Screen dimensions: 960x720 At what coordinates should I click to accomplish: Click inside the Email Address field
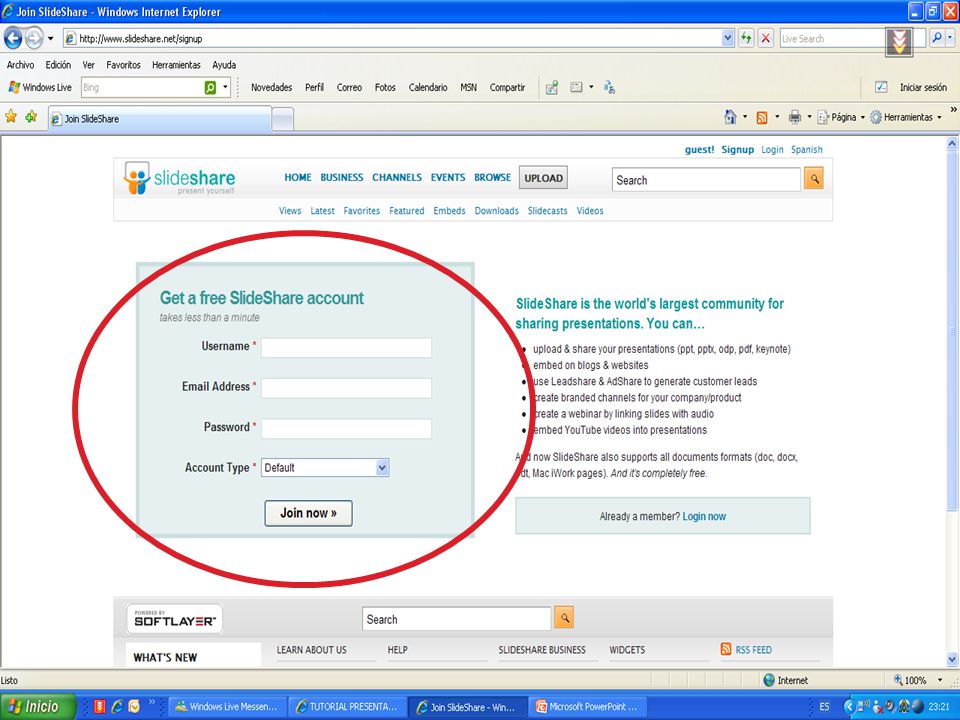[346, 388]
